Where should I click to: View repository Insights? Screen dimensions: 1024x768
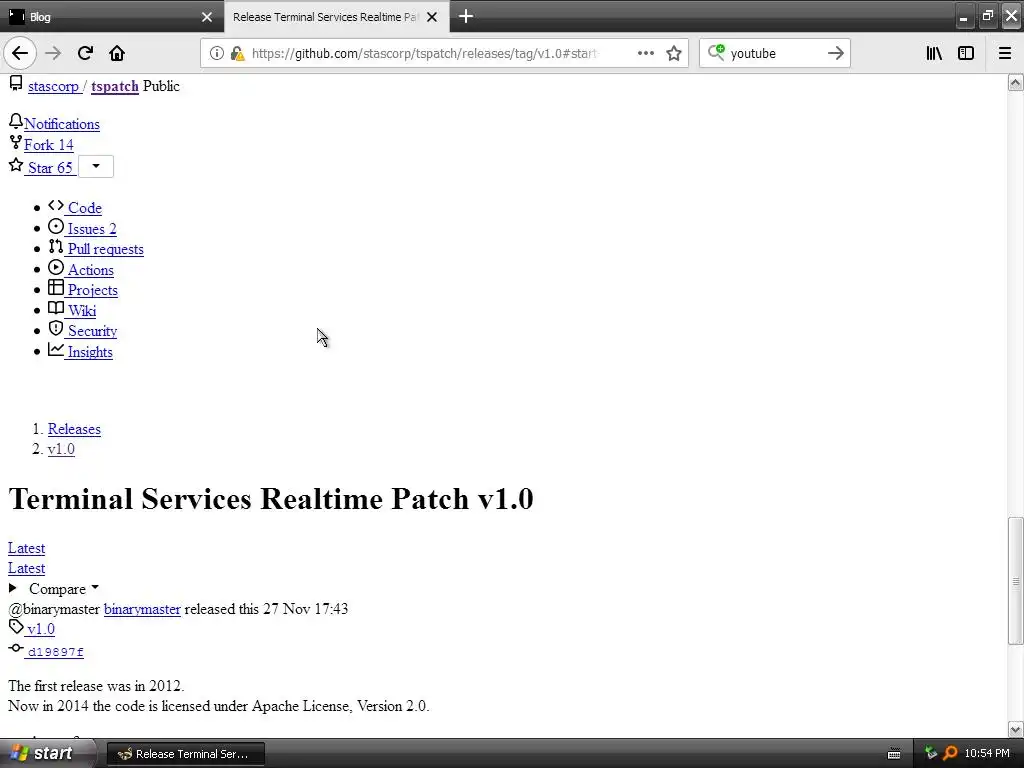[89, 352]
